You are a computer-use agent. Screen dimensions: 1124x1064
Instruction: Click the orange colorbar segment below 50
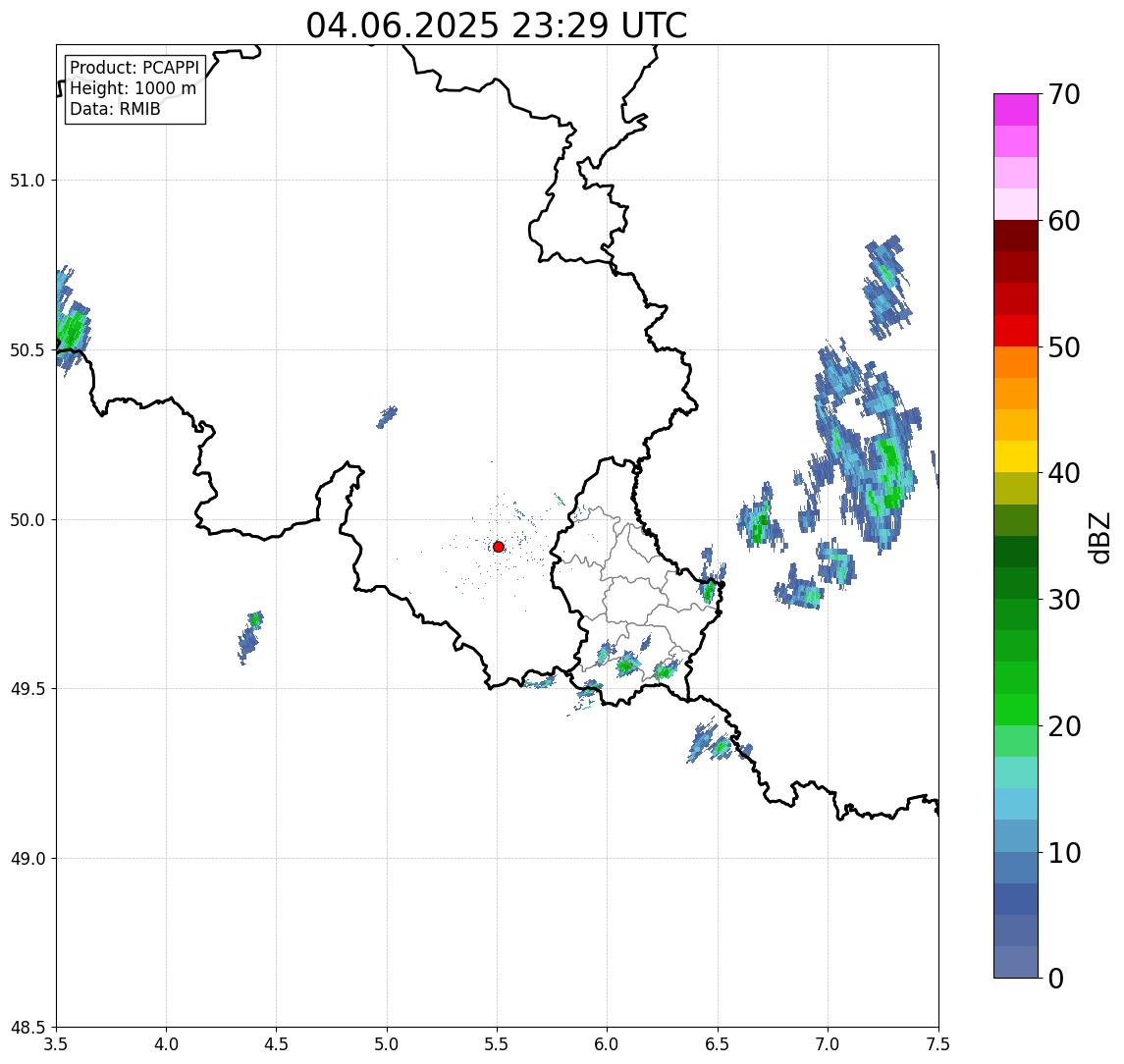click(x=1016, y=362)
